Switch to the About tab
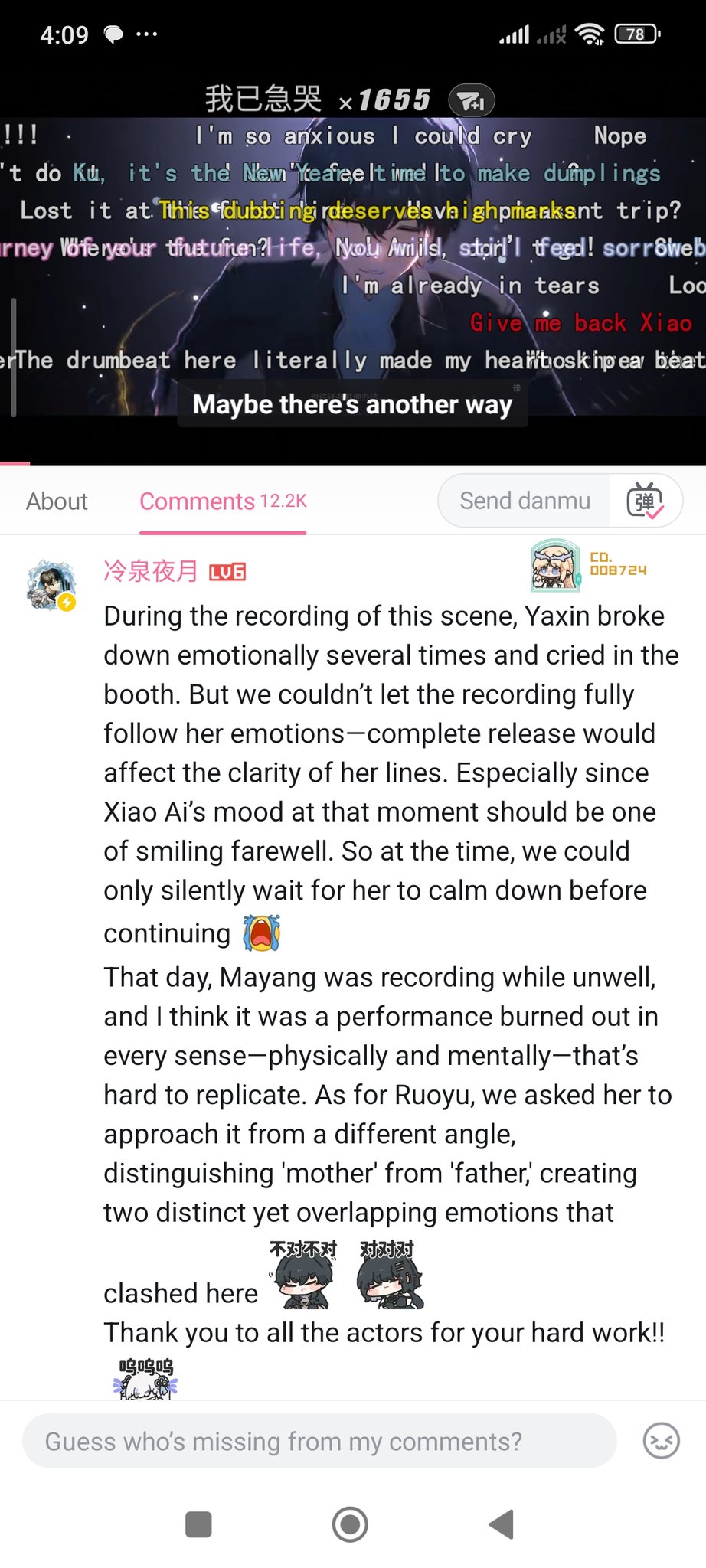 coord(57,501)
